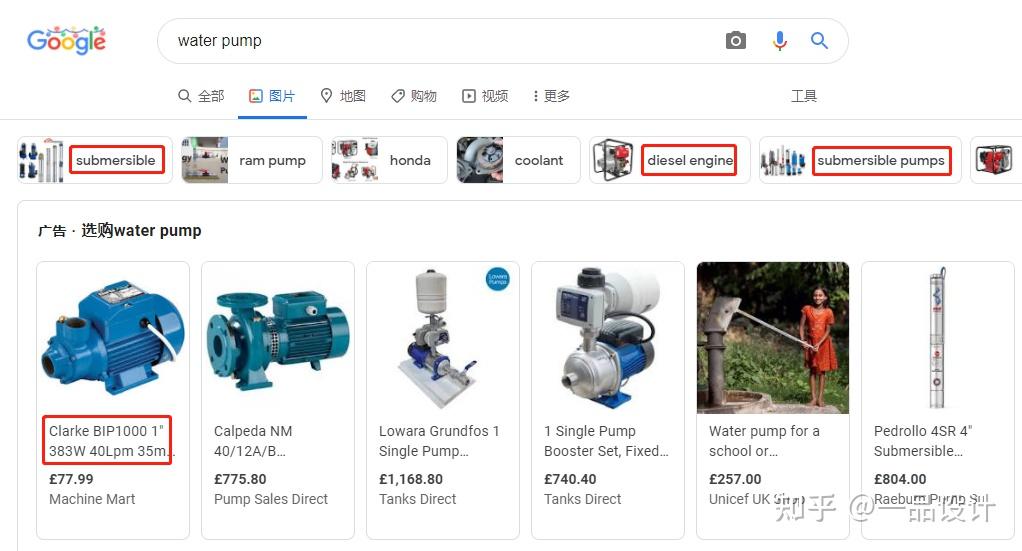This screenshot has width=1022, height=551.
Task: Click the Water pump for a school title
Action: (x=764, y=441)
